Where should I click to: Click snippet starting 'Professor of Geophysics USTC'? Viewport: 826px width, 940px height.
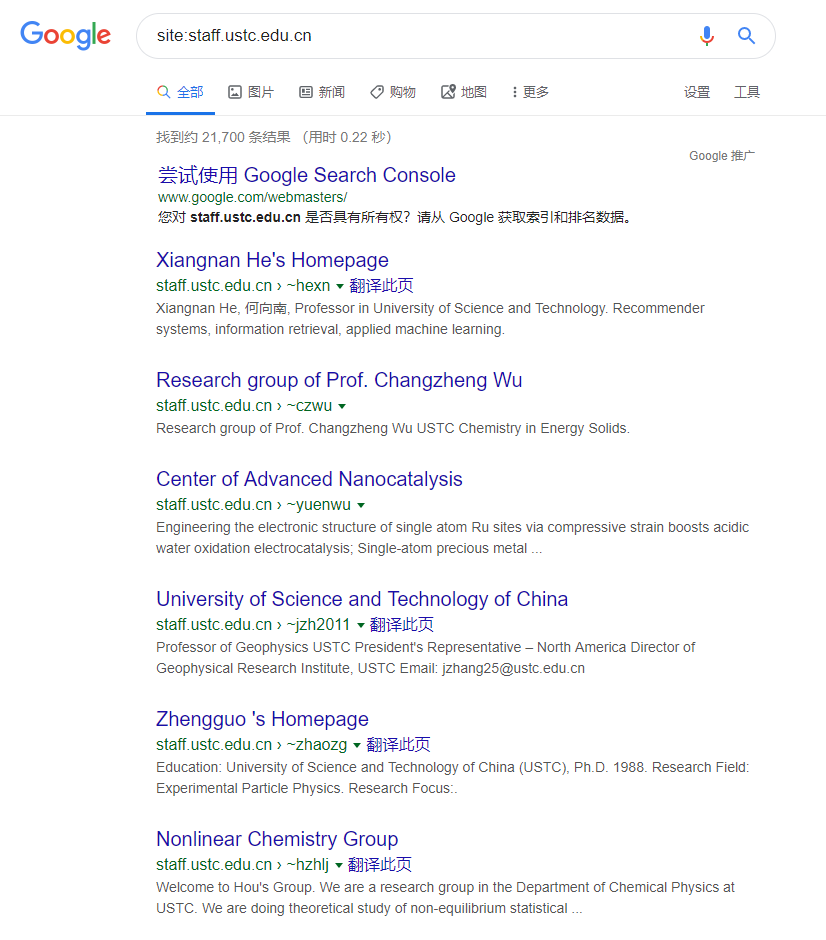[x=425, y=658]
